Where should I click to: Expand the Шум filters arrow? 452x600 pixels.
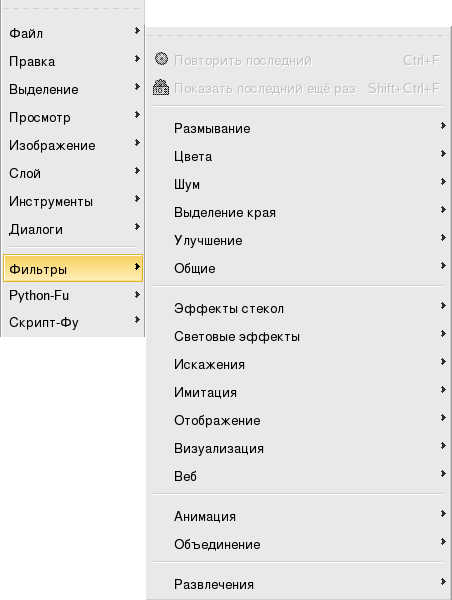(443, 181)
